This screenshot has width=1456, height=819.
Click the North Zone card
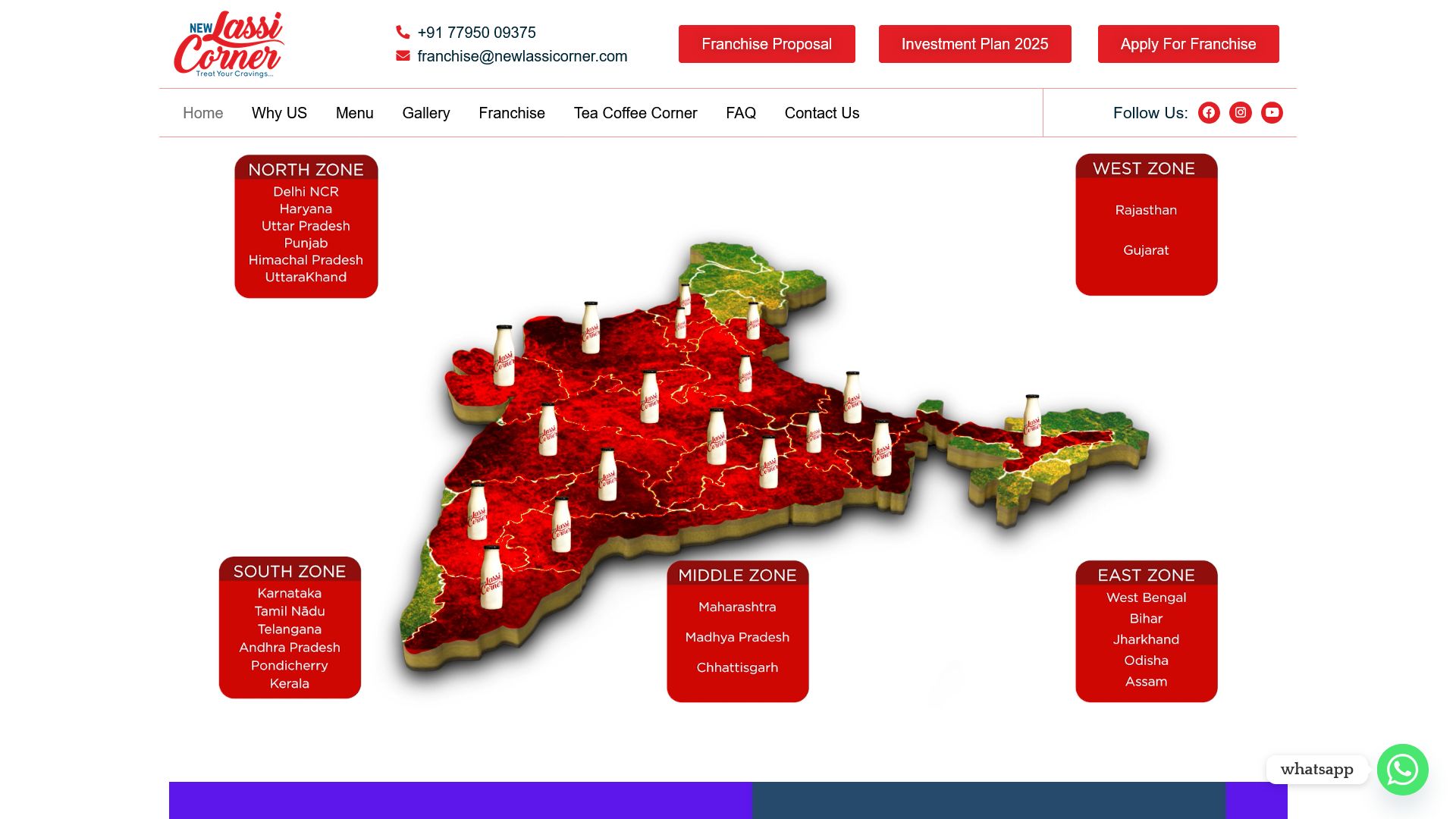(306, 226)
